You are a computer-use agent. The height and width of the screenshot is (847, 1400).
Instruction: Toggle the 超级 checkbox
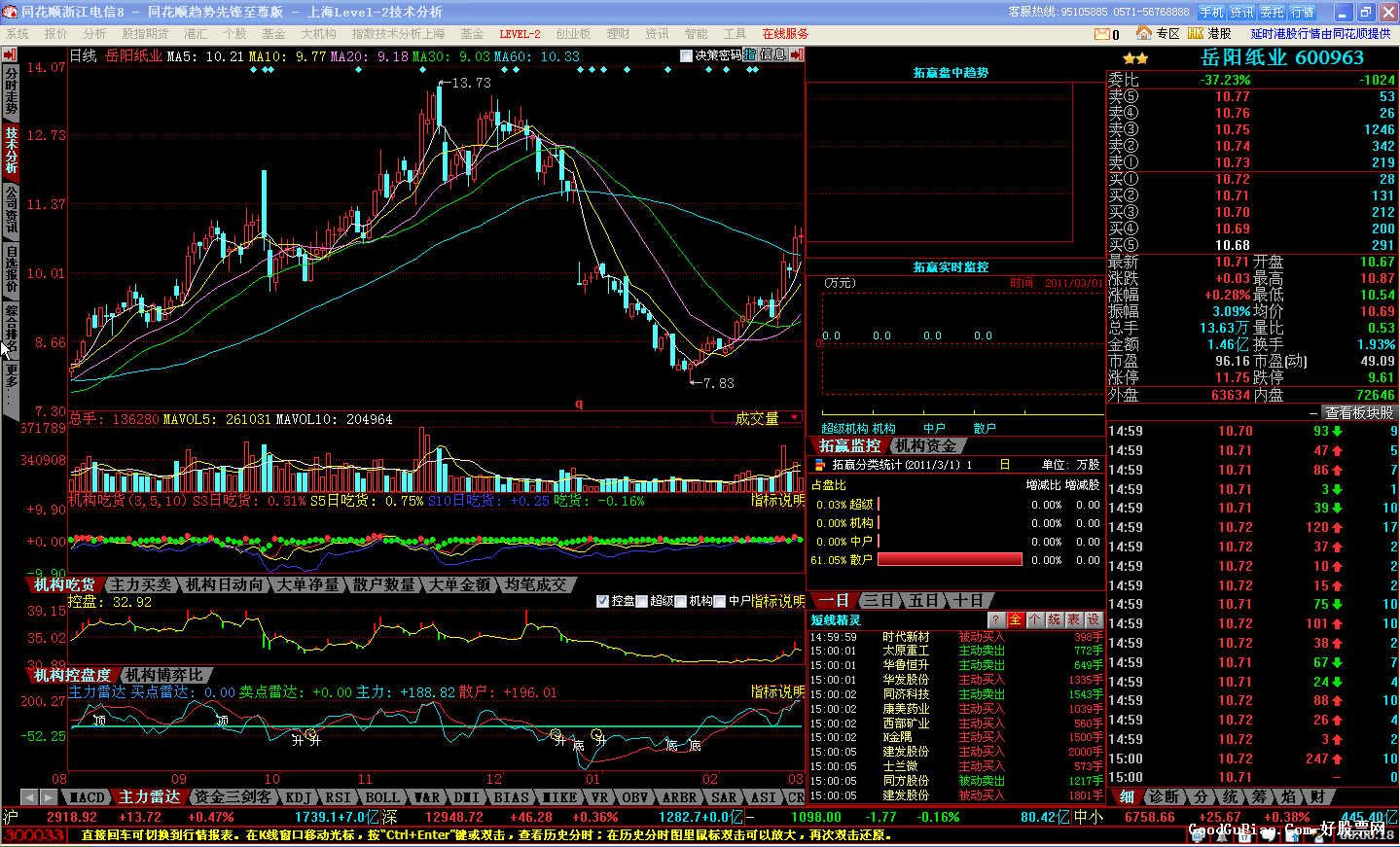tap(641, 601)
